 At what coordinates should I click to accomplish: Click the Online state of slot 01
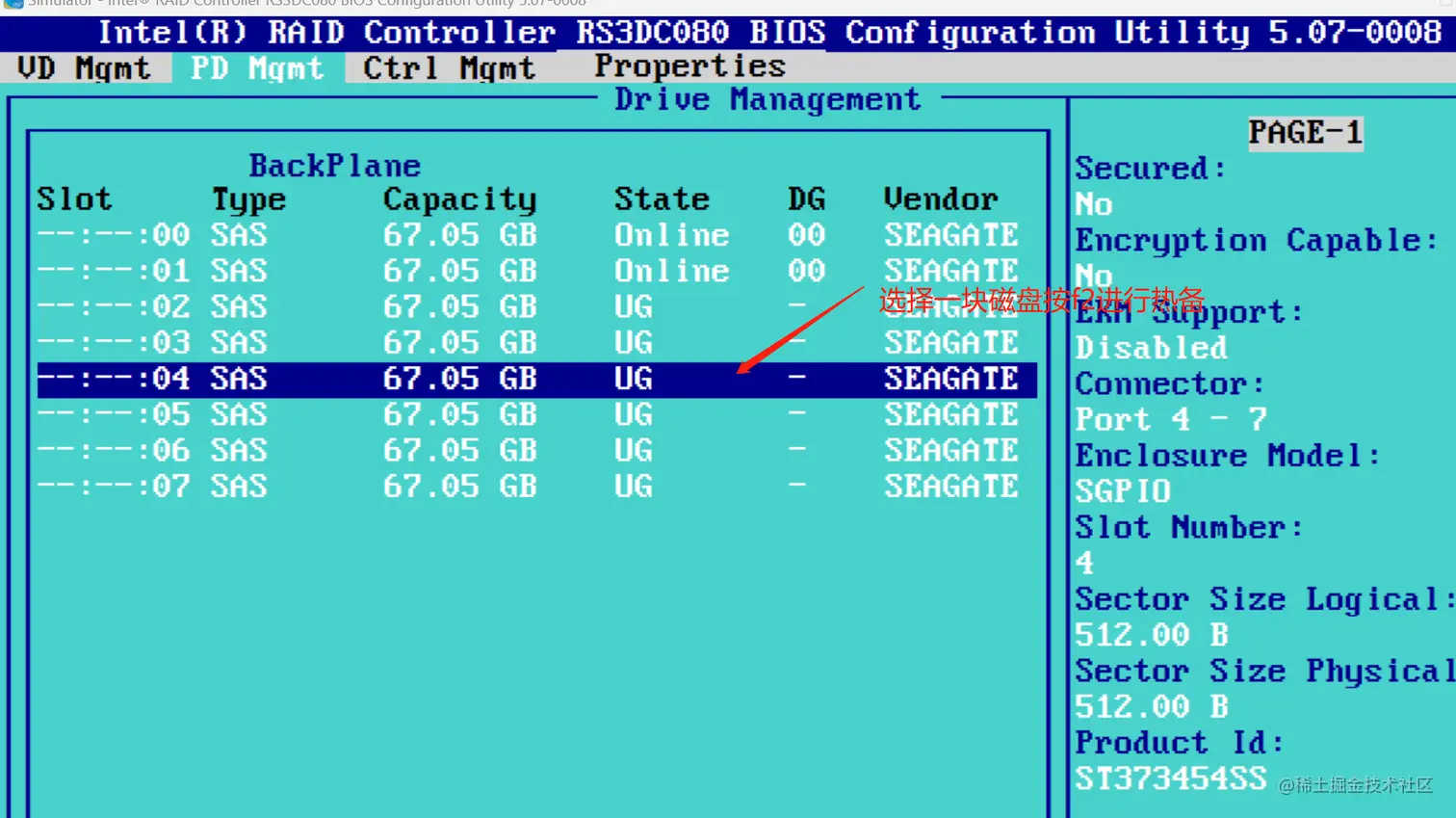click(672, 271)
